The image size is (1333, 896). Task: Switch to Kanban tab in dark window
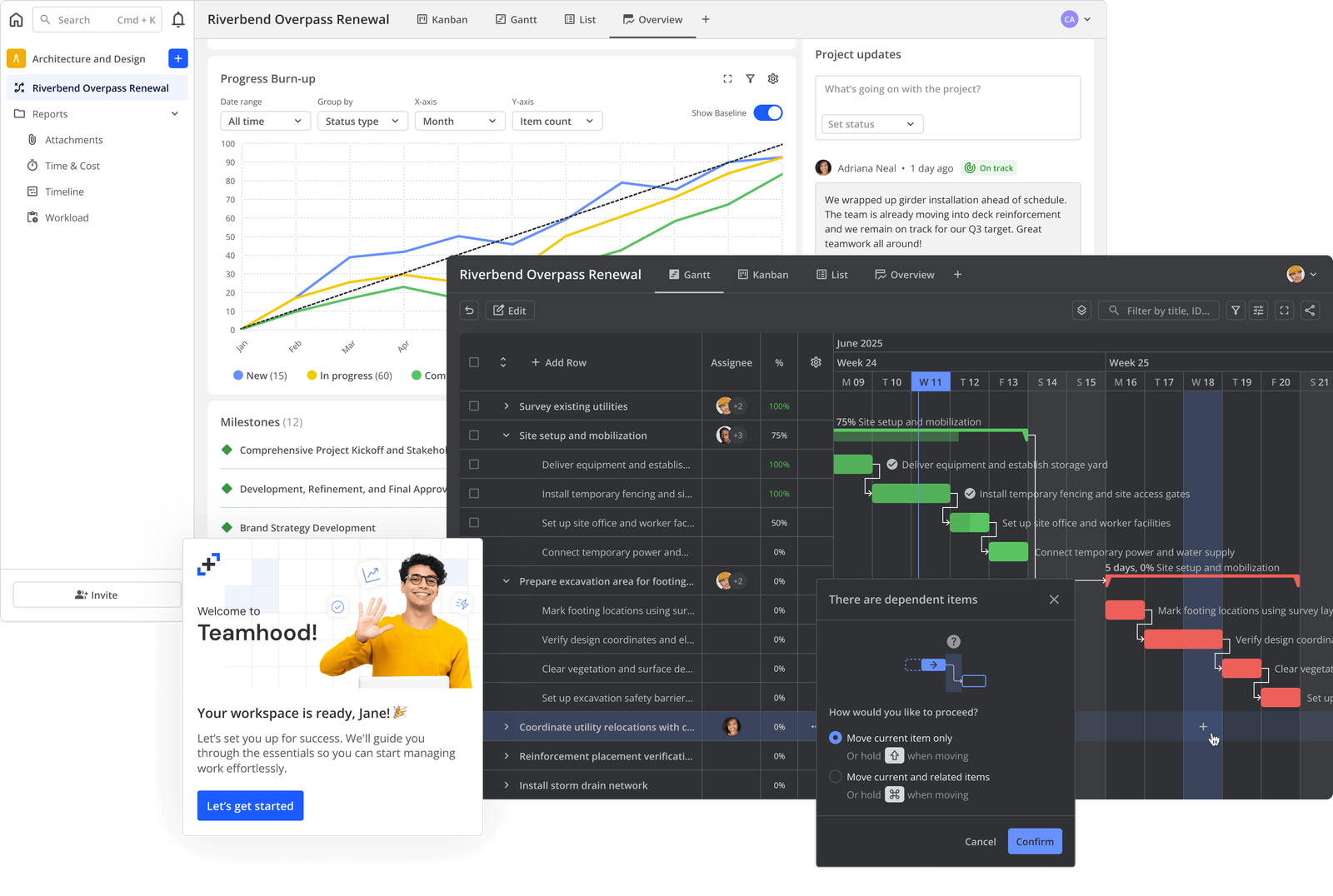click(x=763, y=275)
